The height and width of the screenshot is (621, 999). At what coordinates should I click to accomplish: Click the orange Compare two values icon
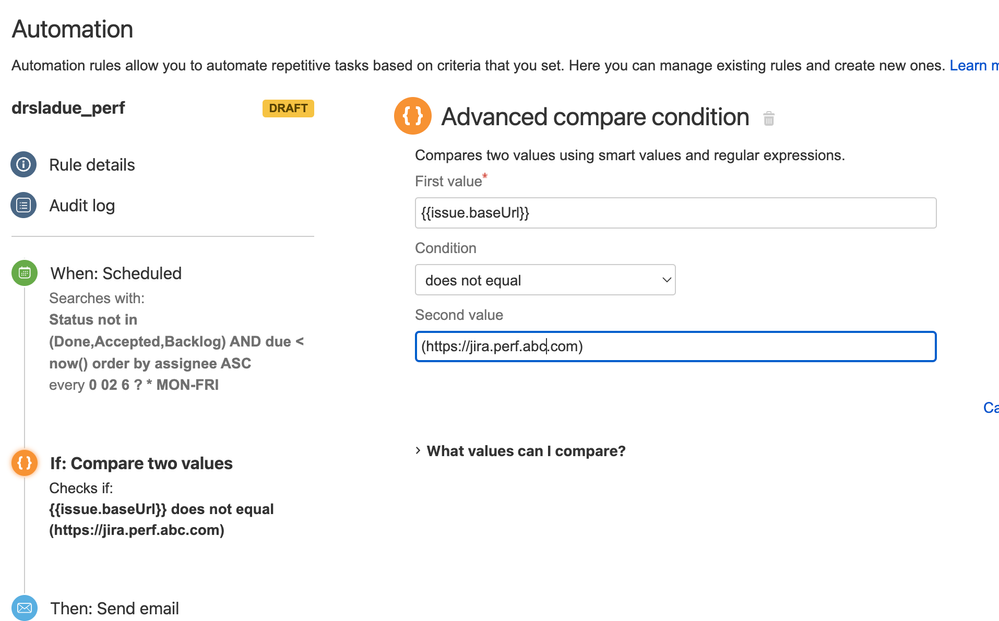tap(24, 463)
